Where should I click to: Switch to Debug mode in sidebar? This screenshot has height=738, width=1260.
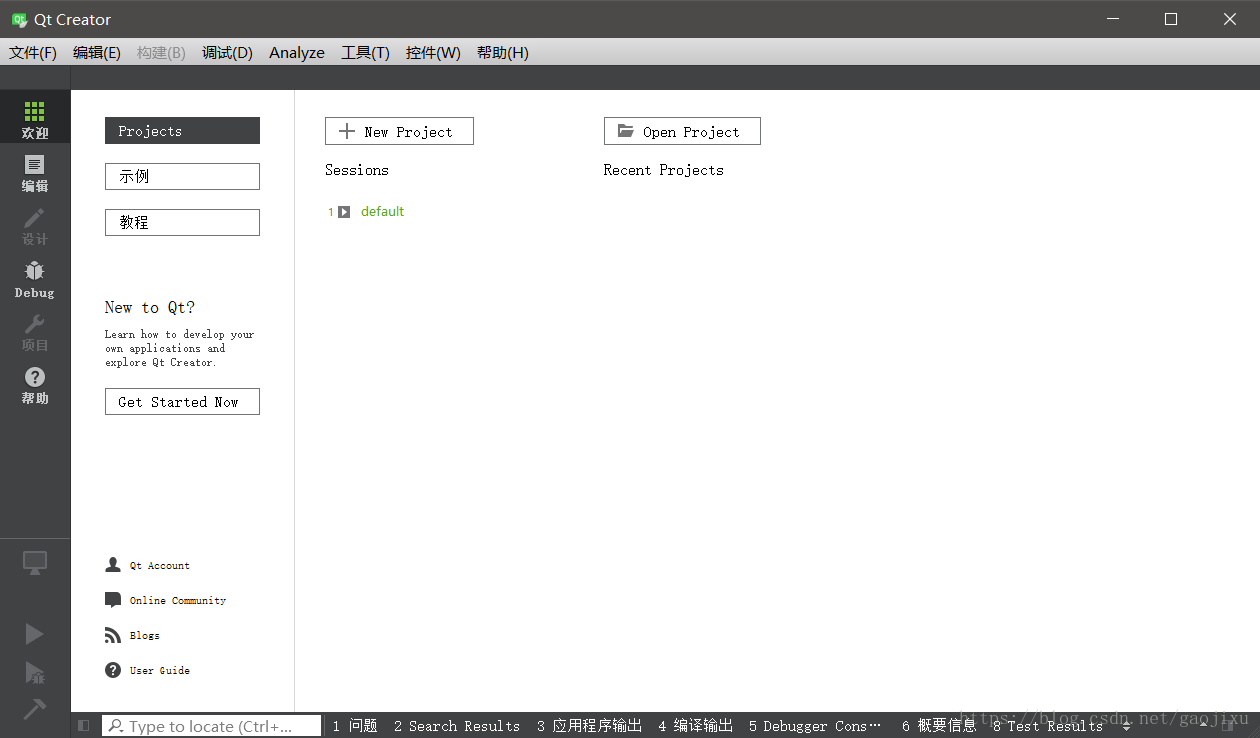(35, 279)
